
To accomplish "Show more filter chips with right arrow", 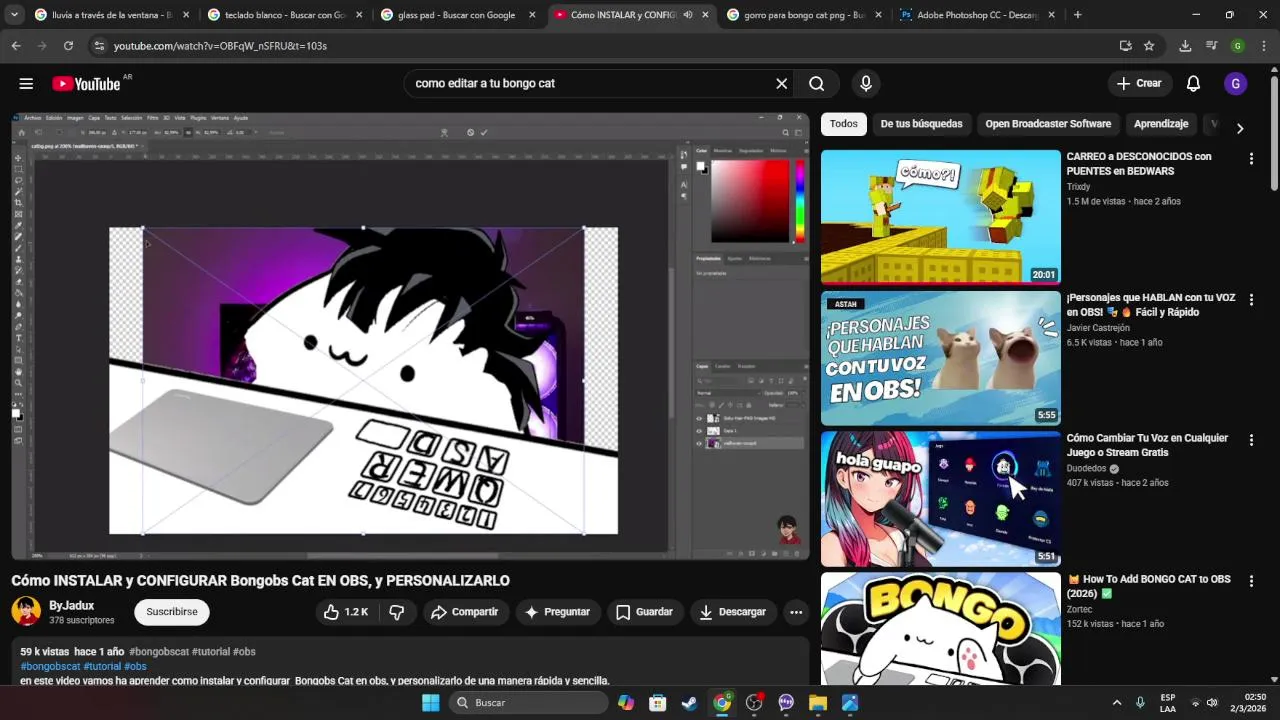I will 1240,128.
